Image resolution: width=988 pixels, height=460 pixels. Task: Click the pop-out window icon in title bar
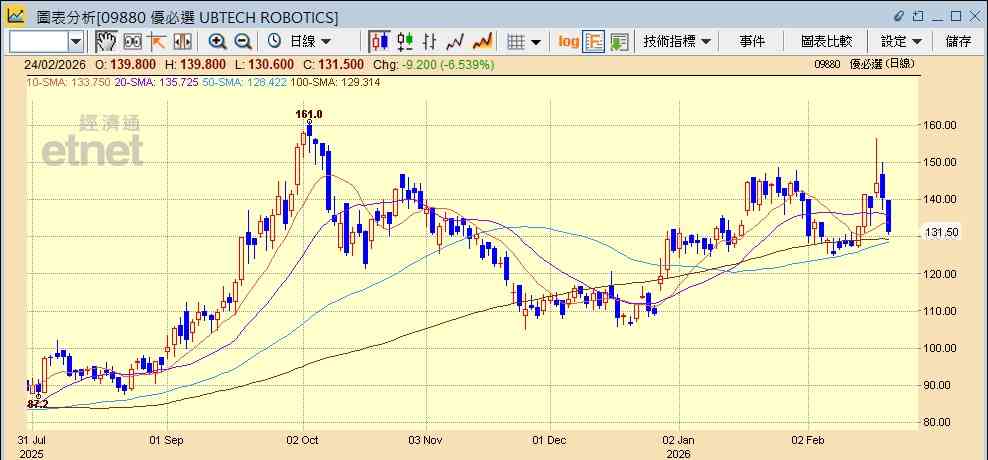tap(919, 16)
